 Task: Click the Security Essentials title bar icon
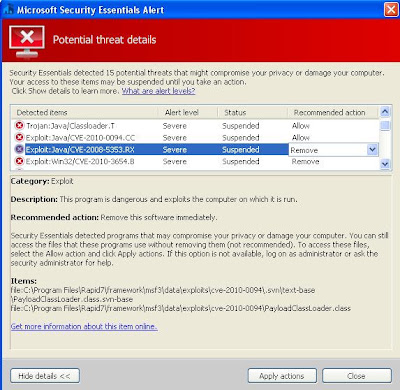8,10
